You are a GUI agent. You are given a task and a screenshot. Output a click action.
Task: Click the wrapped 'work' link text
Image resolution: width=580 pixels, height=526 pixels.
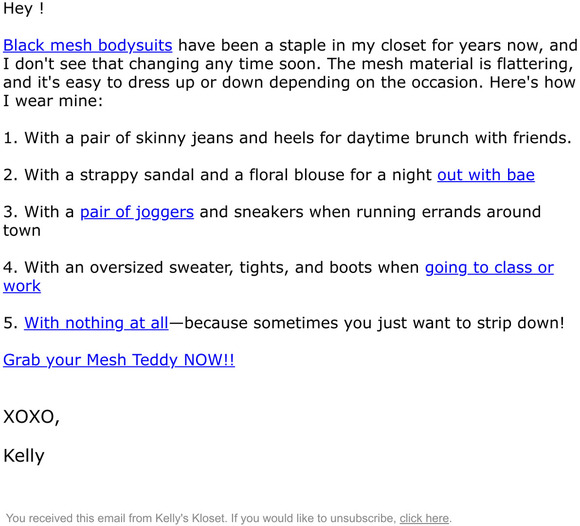22,286
